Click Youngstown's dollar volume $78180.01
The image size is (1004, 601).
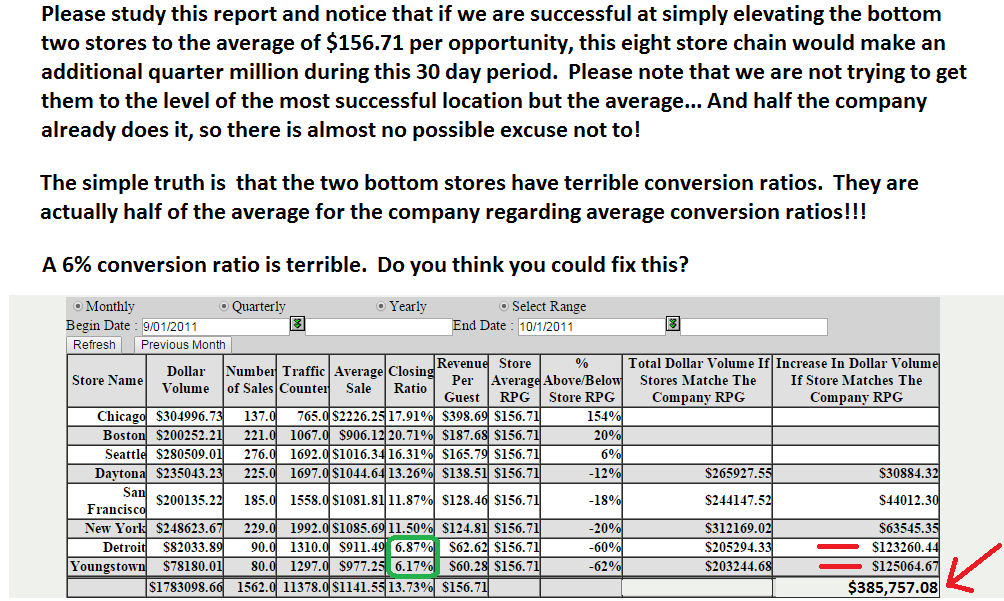(186, 567)
